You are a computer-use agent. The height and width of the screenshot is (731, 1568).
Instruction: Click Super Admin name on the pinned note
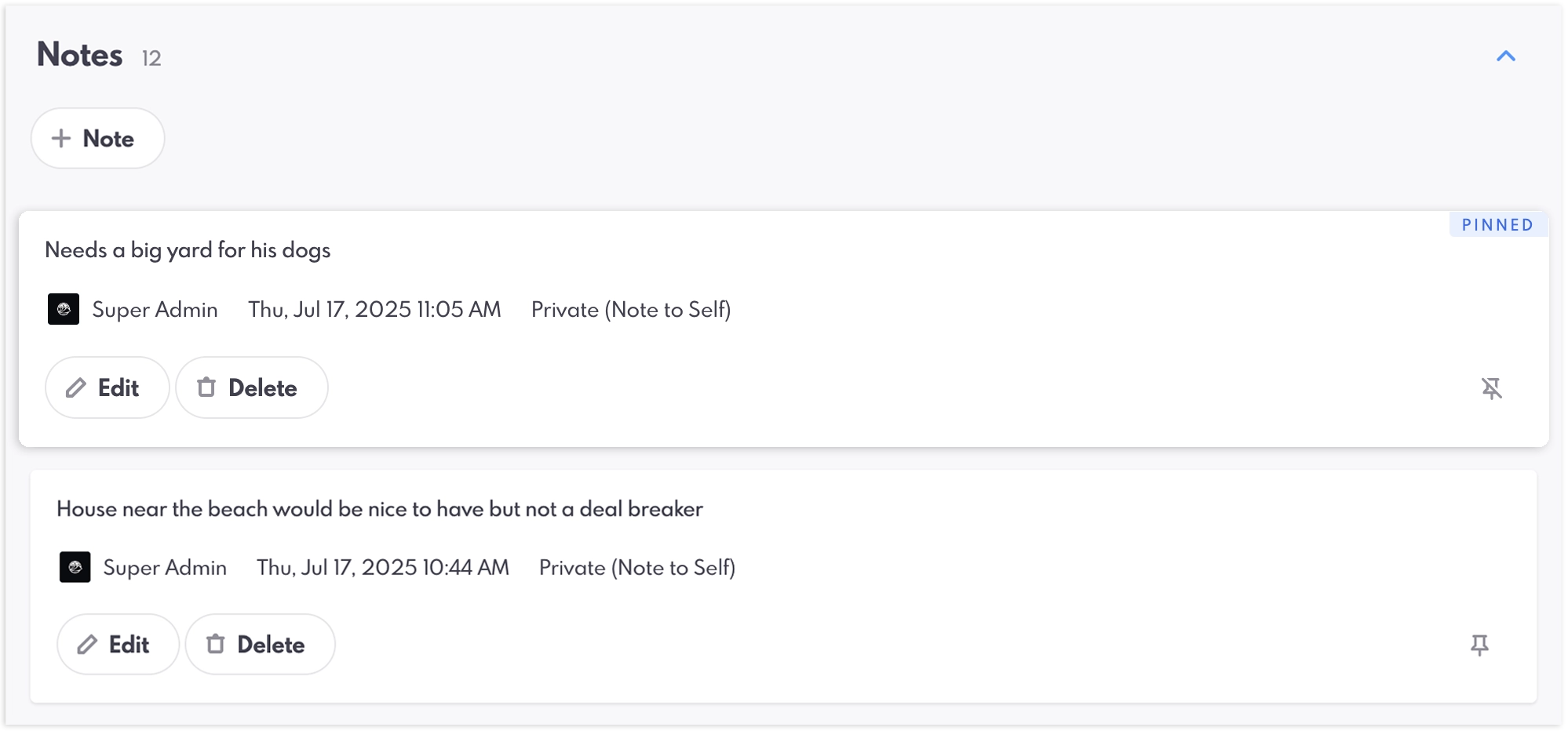[x=155, y=310]
